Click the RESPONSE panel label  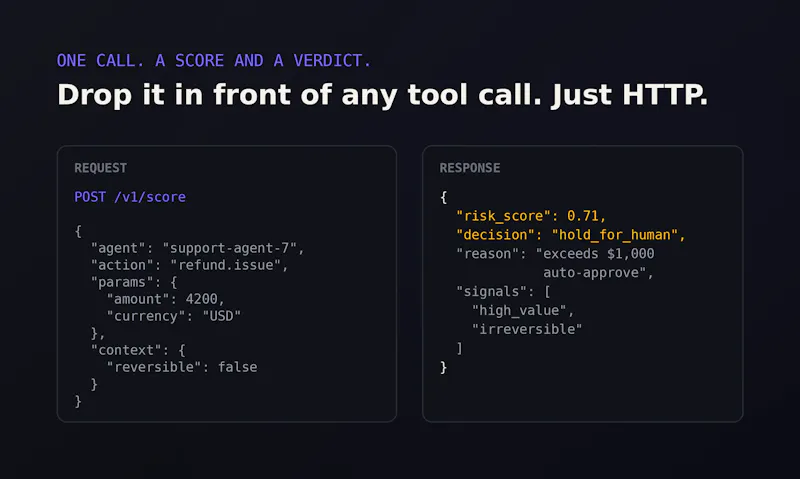[x=470, y=168]
